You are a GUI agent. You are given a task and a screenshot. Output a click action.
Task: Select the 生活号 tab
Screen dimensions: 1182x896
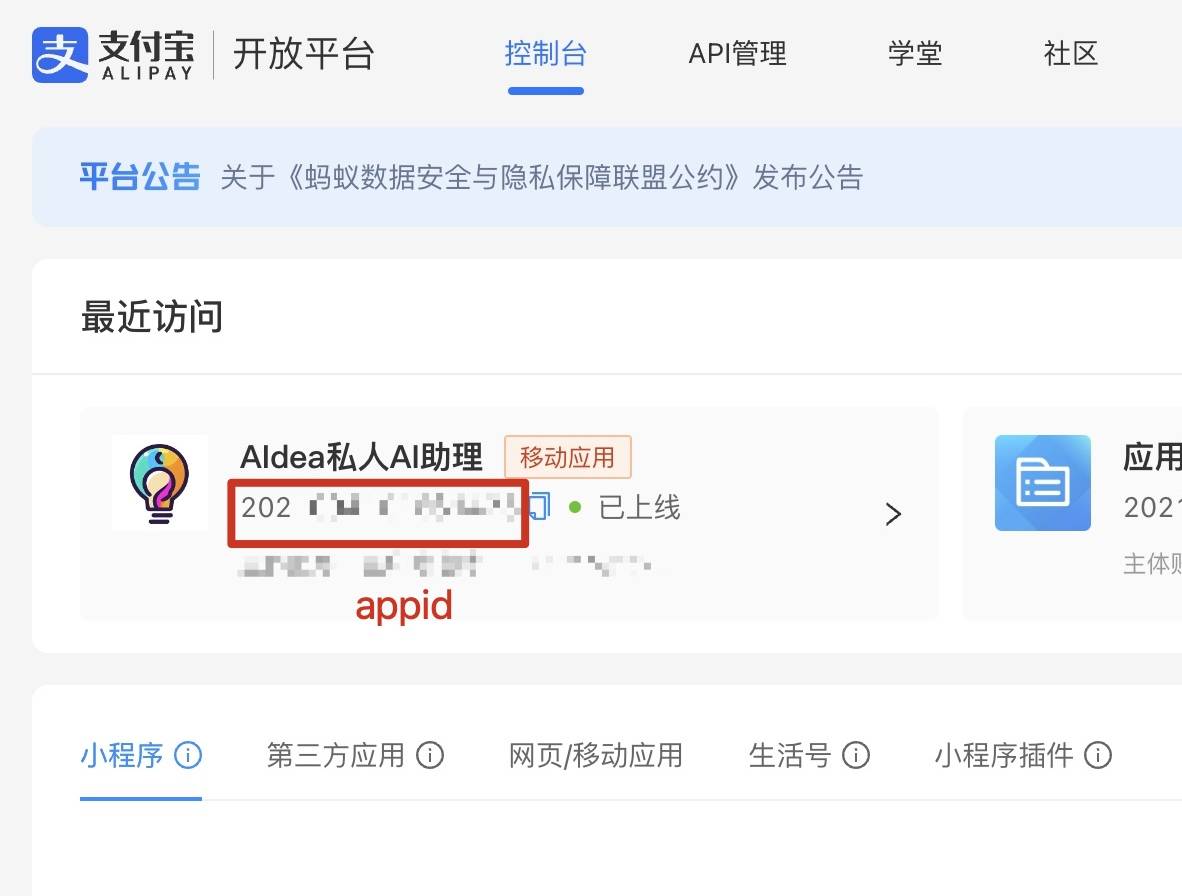click(789, 754)
